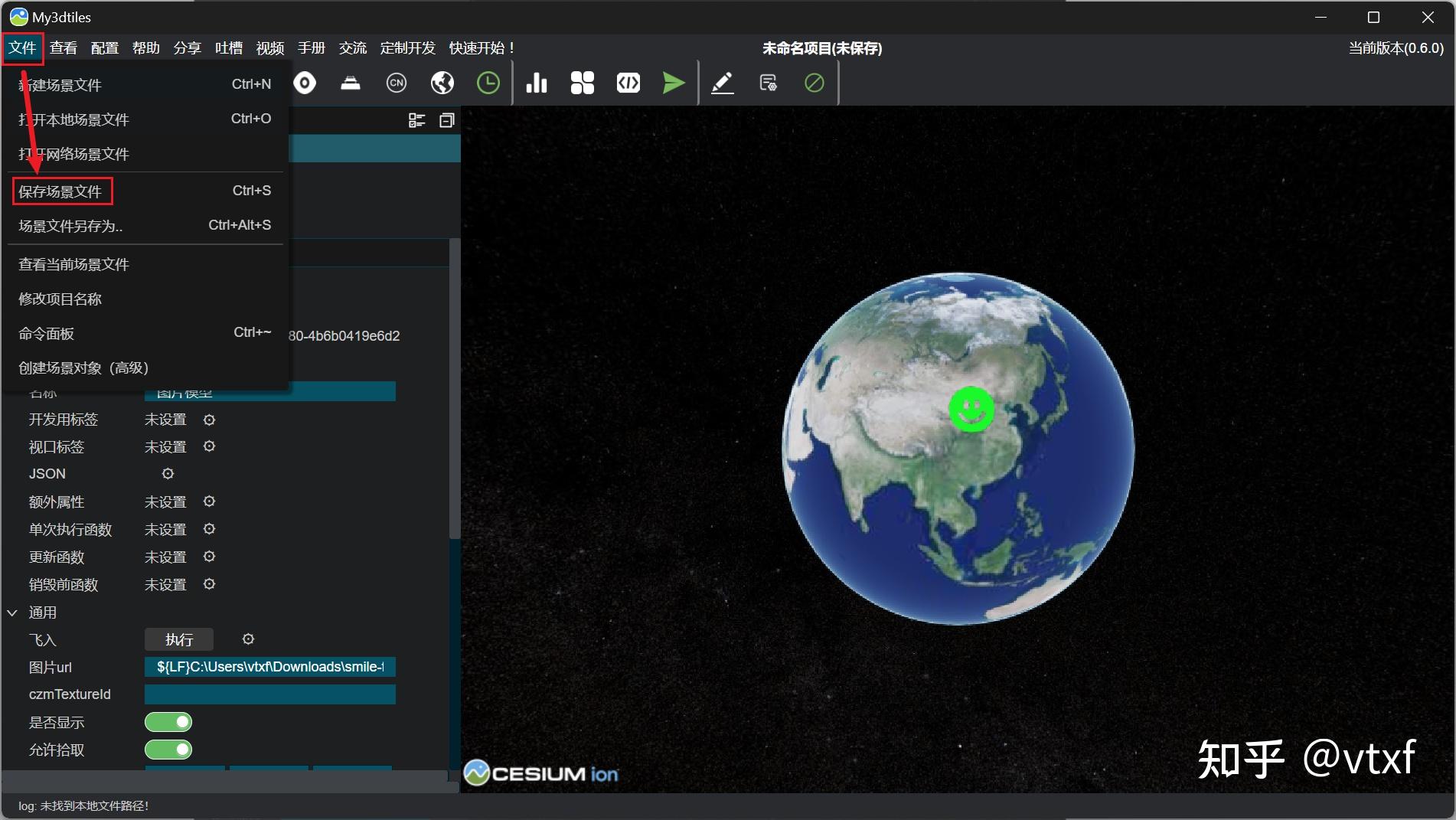This screenshot has height=820, width=1456.
Task: Click the checklist icon above property panel
Action: coord(417,120)
